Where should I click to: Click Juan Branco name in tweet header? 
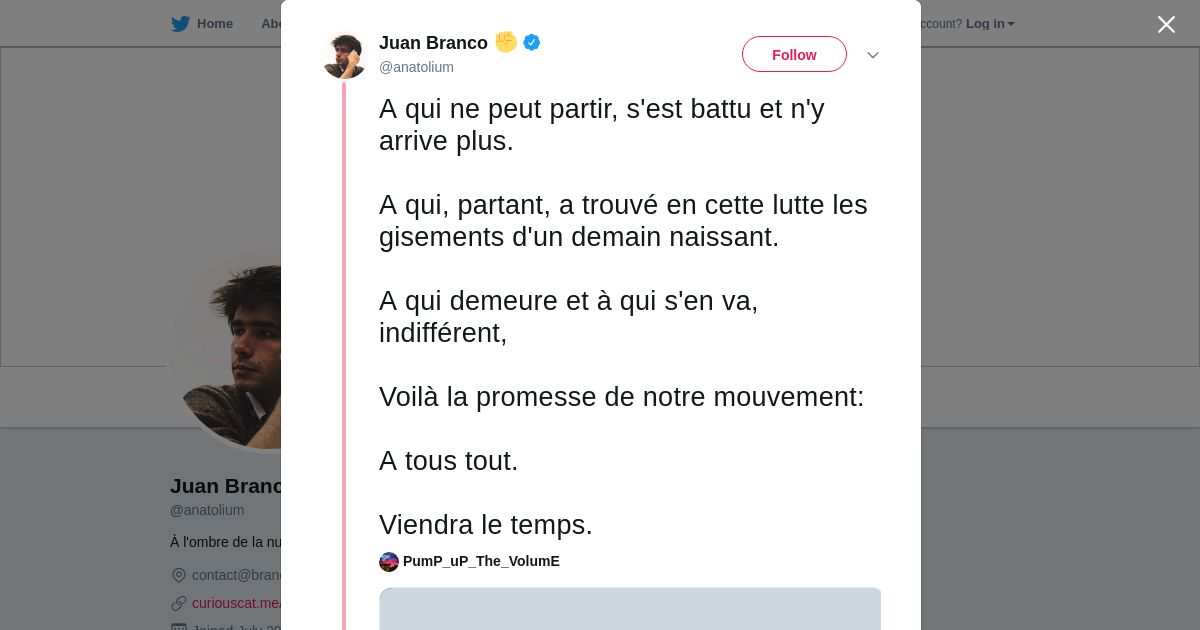point(433,43)
